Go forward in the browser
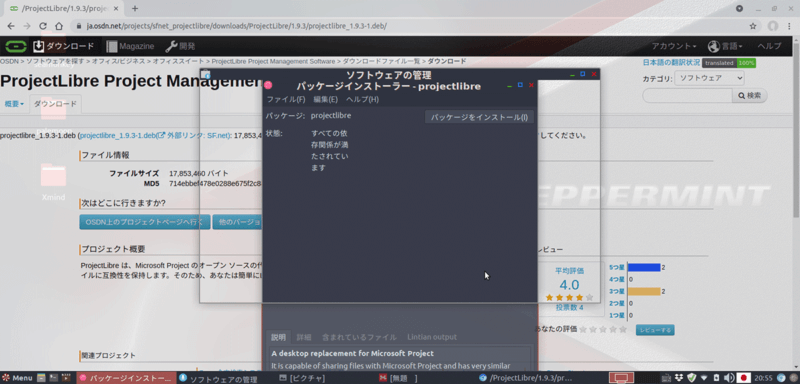Image resolution: width=800 pixels, height=384 pixels. click(x=27, y=26)
